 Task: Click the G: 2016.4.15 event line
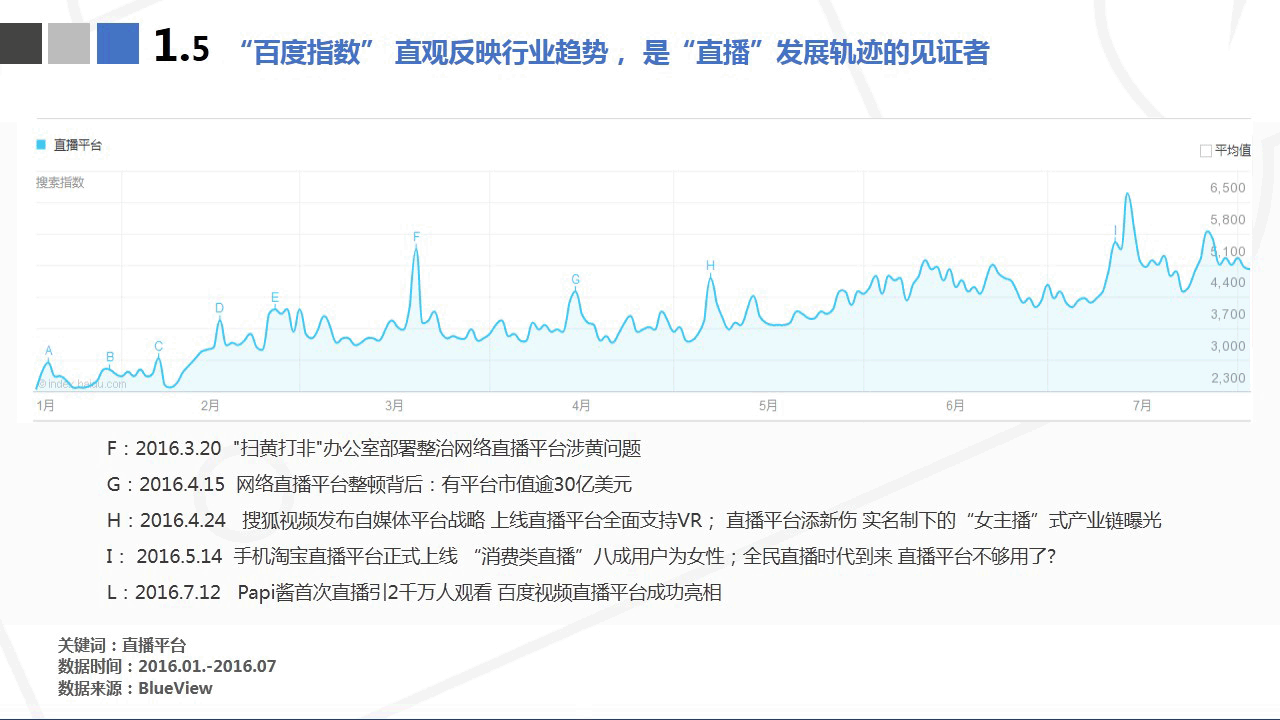pyautogui.click(x=369, y=485)
